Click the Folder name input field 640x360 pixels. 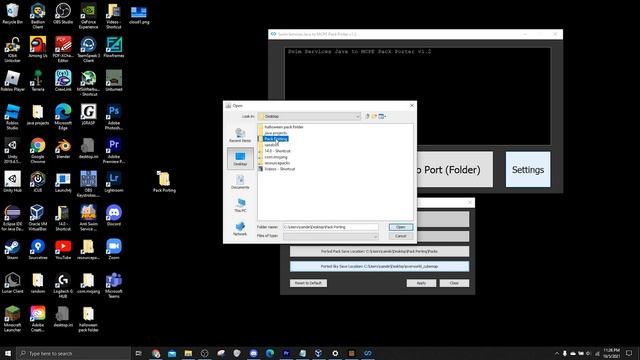click(x=331, y=227)
